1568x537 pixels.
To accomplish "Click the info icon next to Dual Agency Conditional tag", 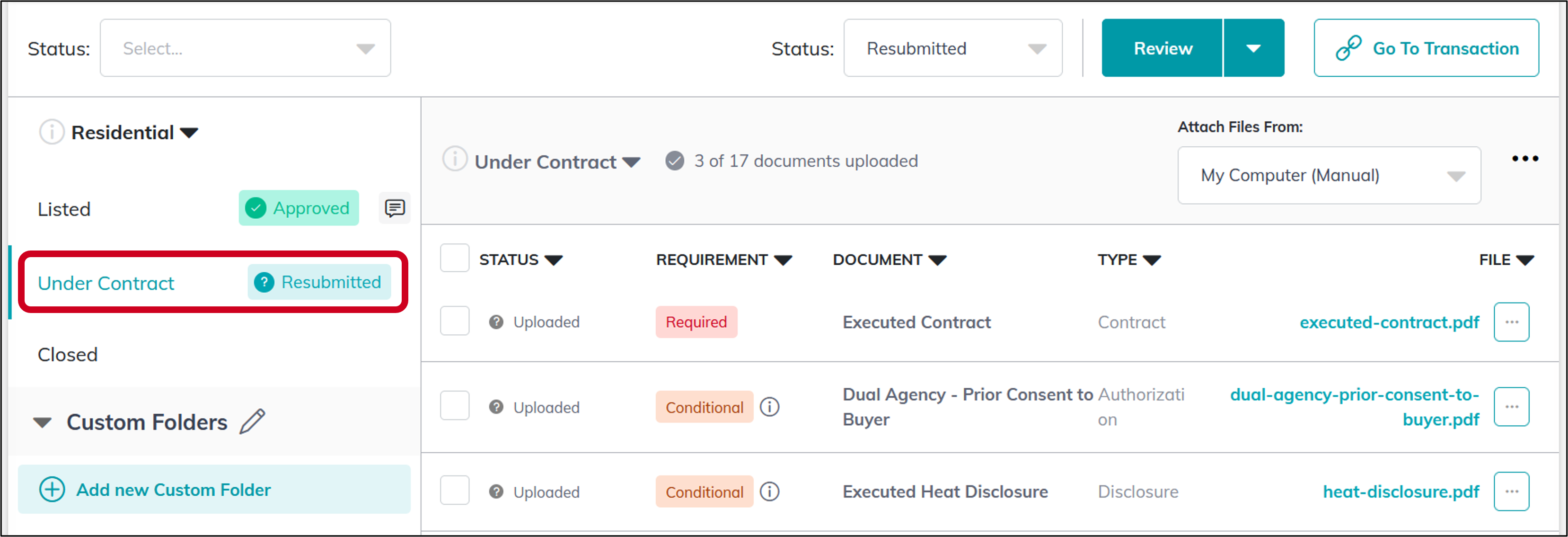I will (769, 407).
